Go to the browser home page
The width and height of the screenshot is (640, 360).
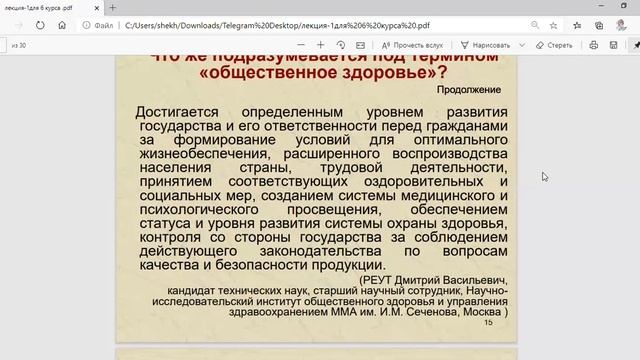click(62, 25)
